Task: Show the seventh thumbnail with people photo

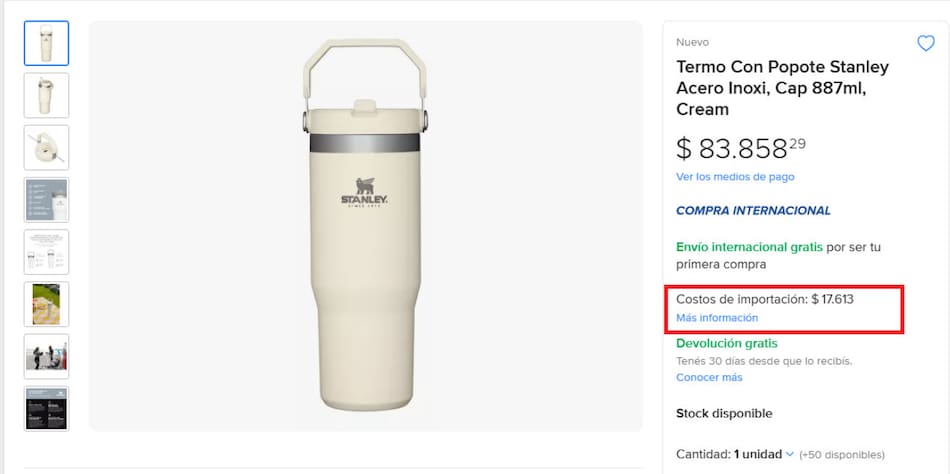Action: click(46, 356)
